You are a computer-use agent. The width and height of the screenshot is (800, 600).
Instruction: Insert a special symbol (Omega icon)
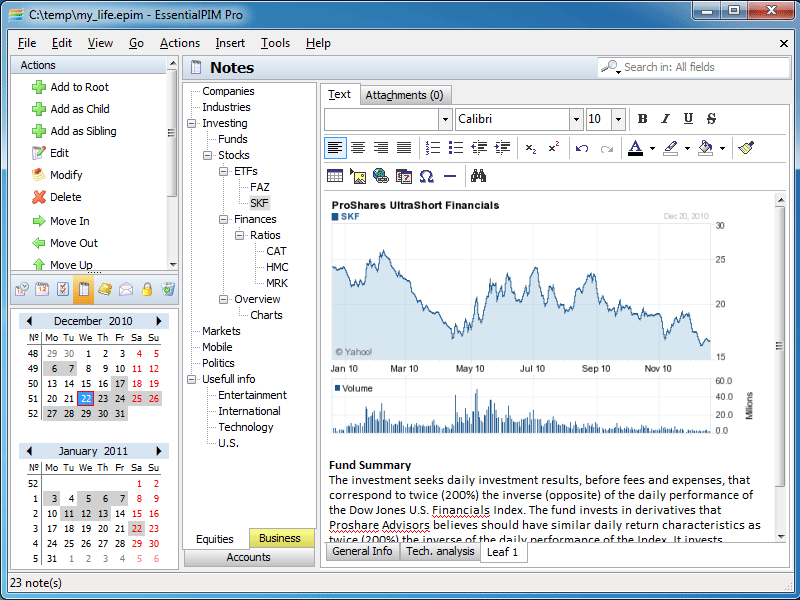pyautogui.click(x=427, y=176)
